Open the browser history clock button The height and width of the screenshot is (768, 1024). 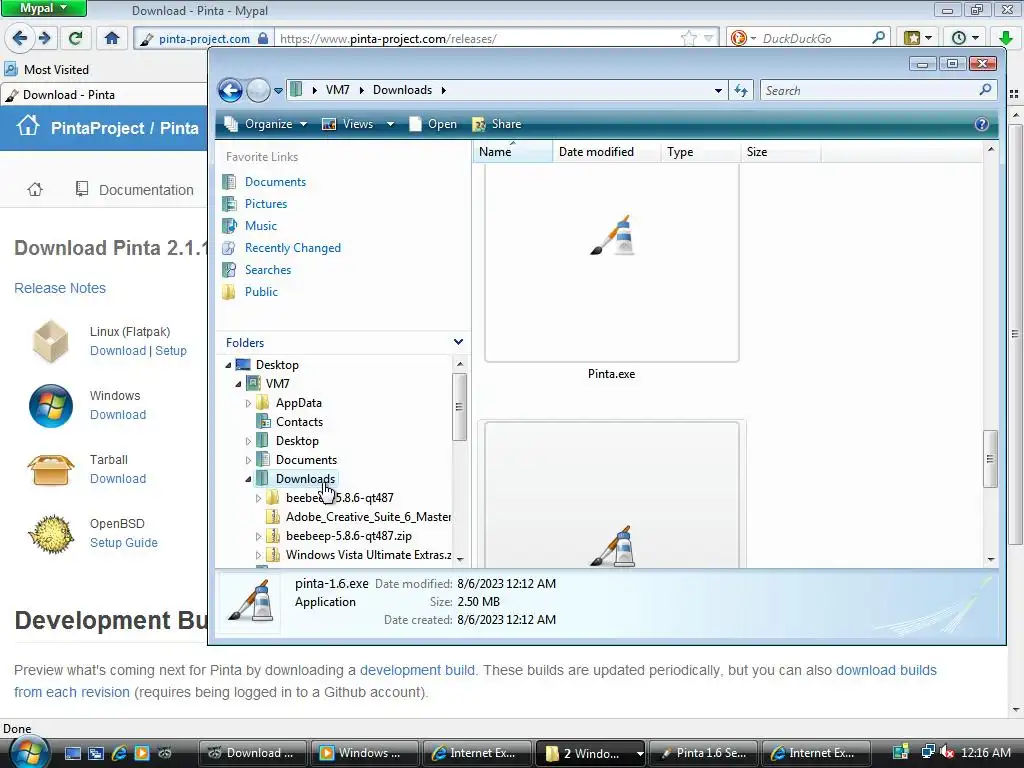[965, 38]
